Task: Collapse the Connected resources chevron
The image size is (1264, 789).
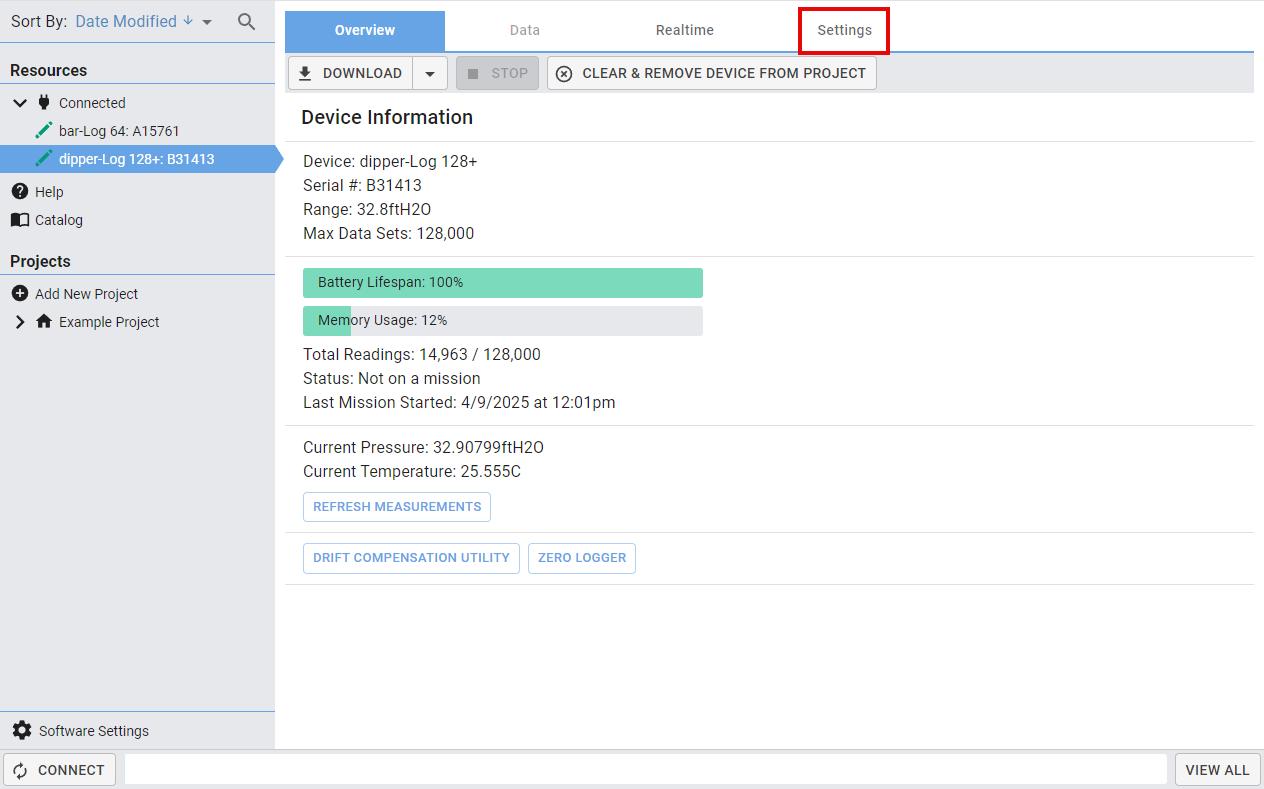Action: tap(20, 102)
